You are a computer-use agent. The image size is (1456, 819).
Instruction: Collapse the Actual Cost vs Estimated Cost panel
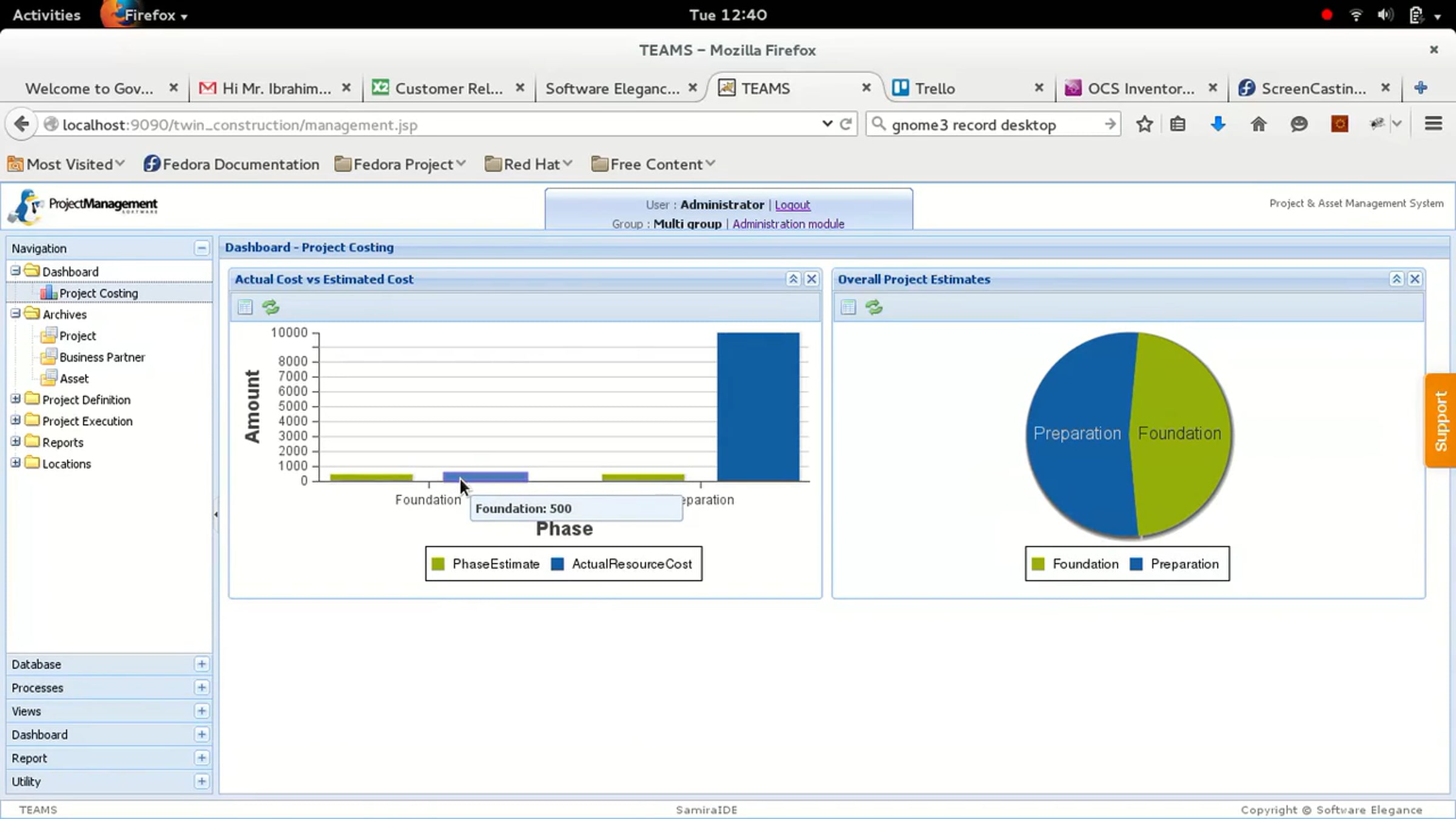pyautogui.click(x=793, y=279)
